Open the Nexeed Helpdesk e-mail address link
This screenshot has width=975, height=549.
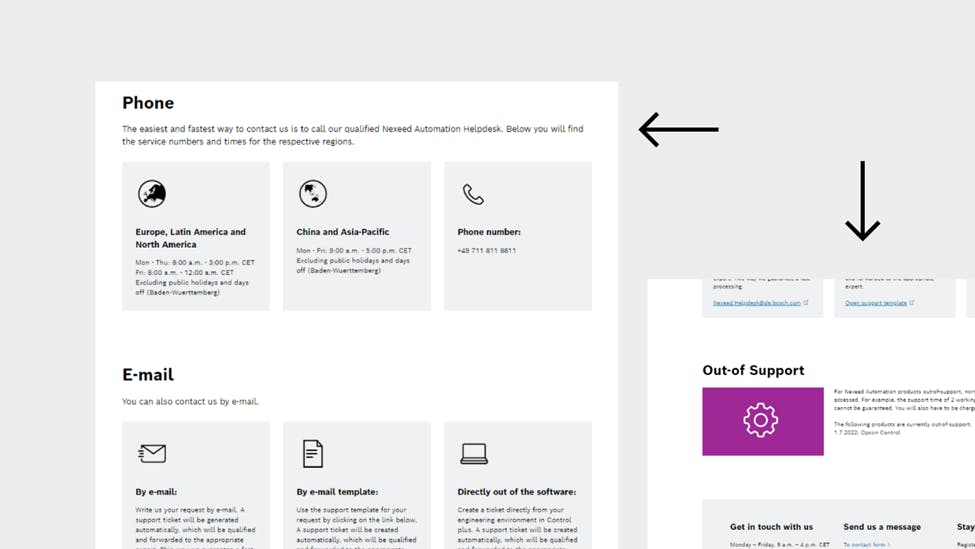[757, 303]
